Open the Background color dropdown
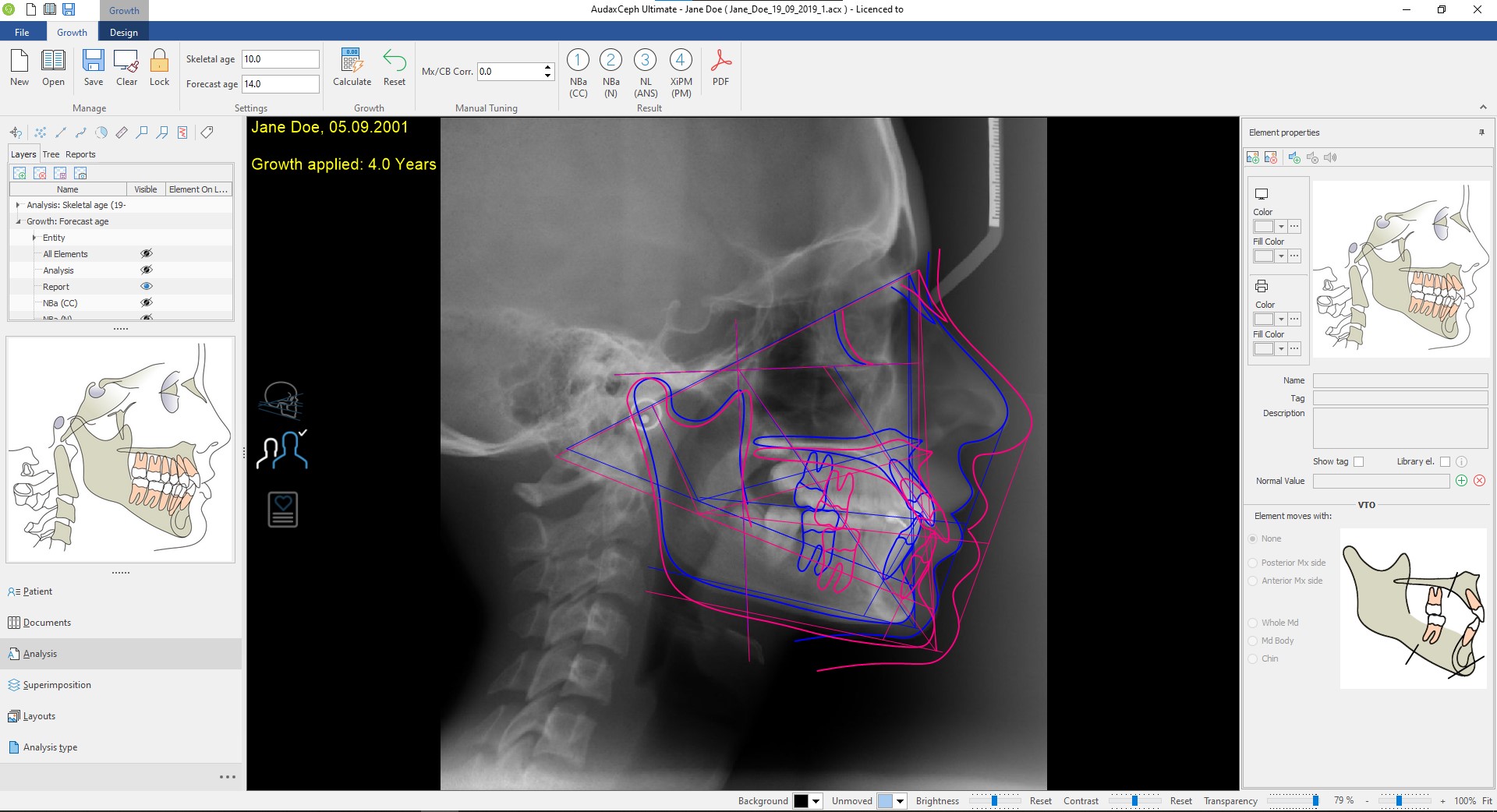 click(x=816, y=801)
